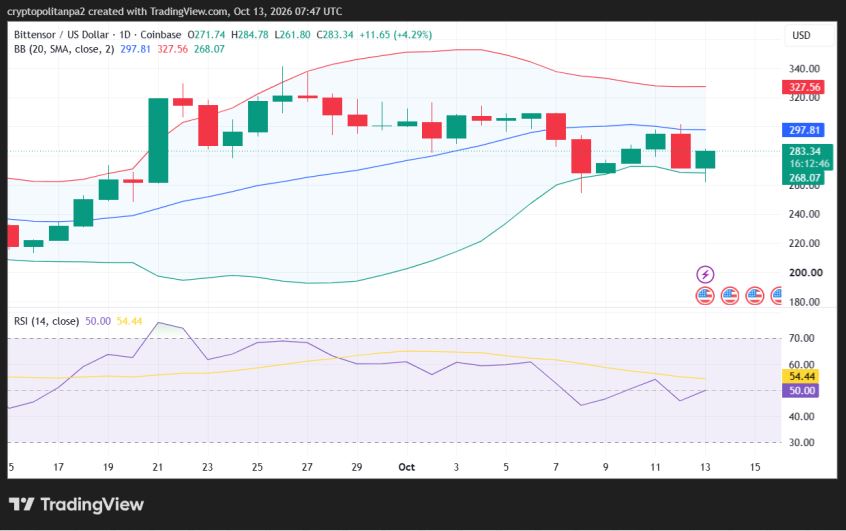Click the tall green candle above date 21
The width and height of the screenshot is (846, 531).
click(x=158, y=140)
